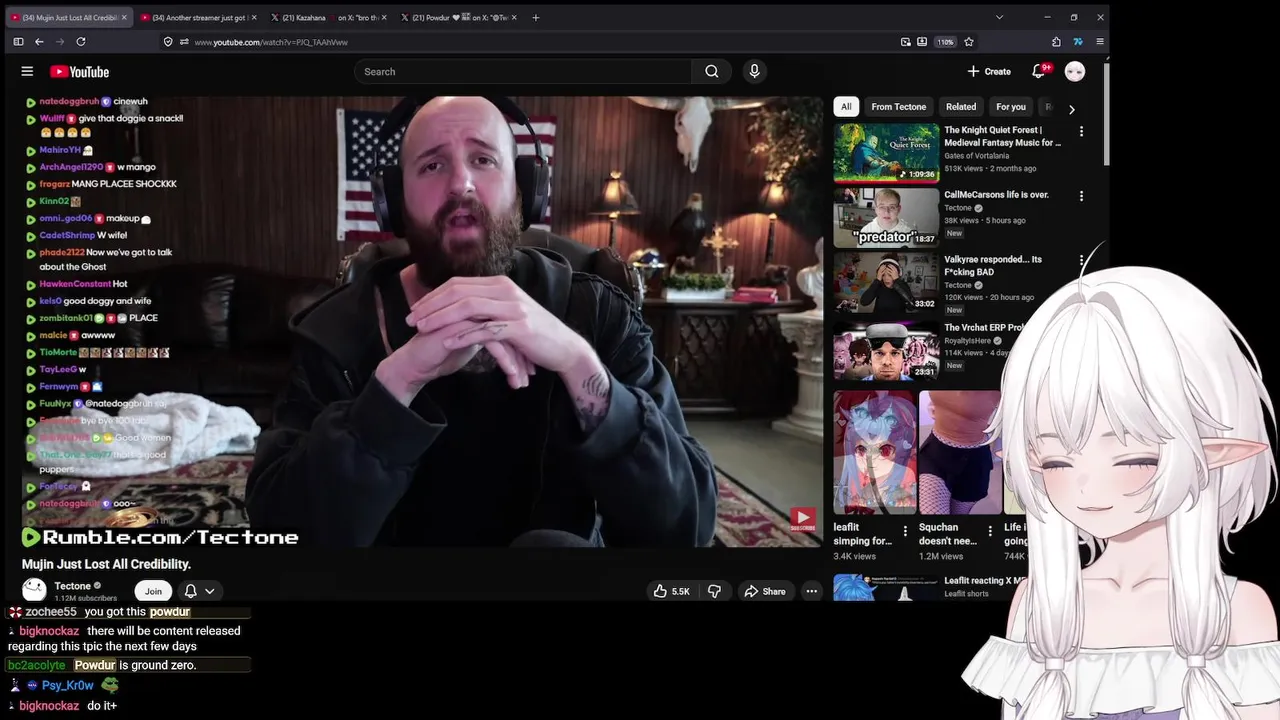Open more actions ellipsis under the video

[812, 591]
